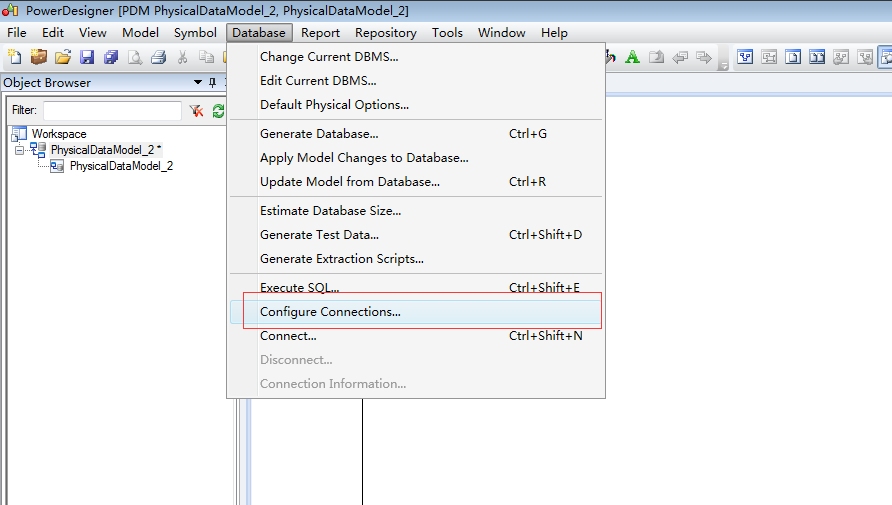Open the View menu
Image resolution: width=892 pixels, height=505 pixels.
pos(92,32)
